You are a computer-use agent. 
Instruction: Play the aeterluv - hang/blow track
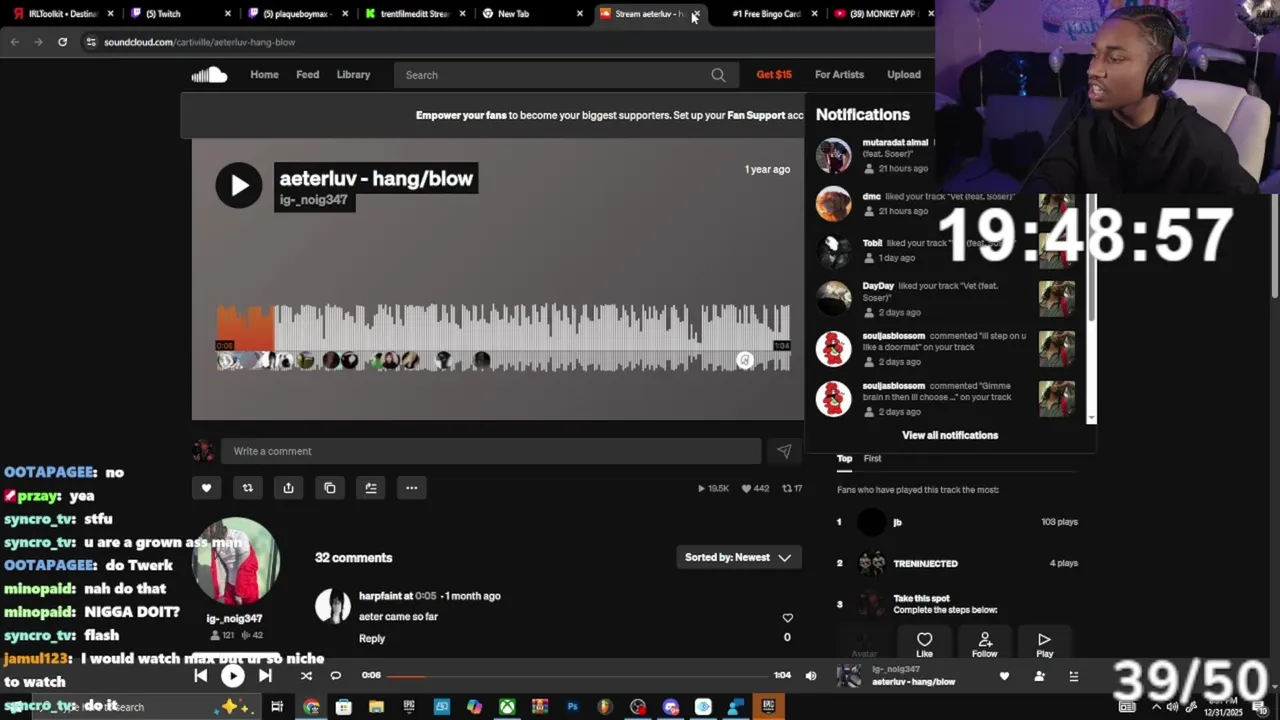pos(239,185)
